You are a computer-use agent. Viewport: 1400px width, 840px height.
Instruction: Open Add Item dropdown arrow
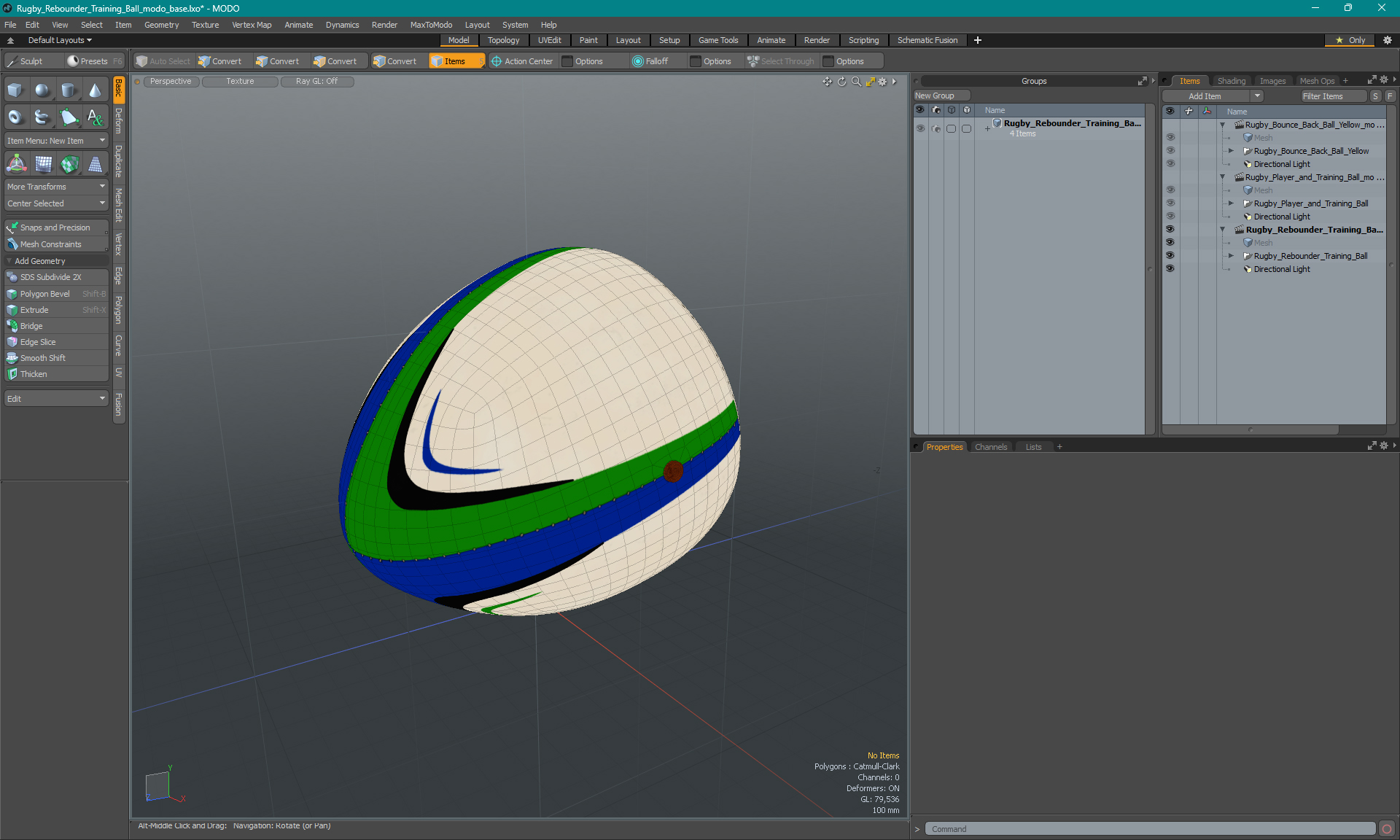pos(1257,96)
